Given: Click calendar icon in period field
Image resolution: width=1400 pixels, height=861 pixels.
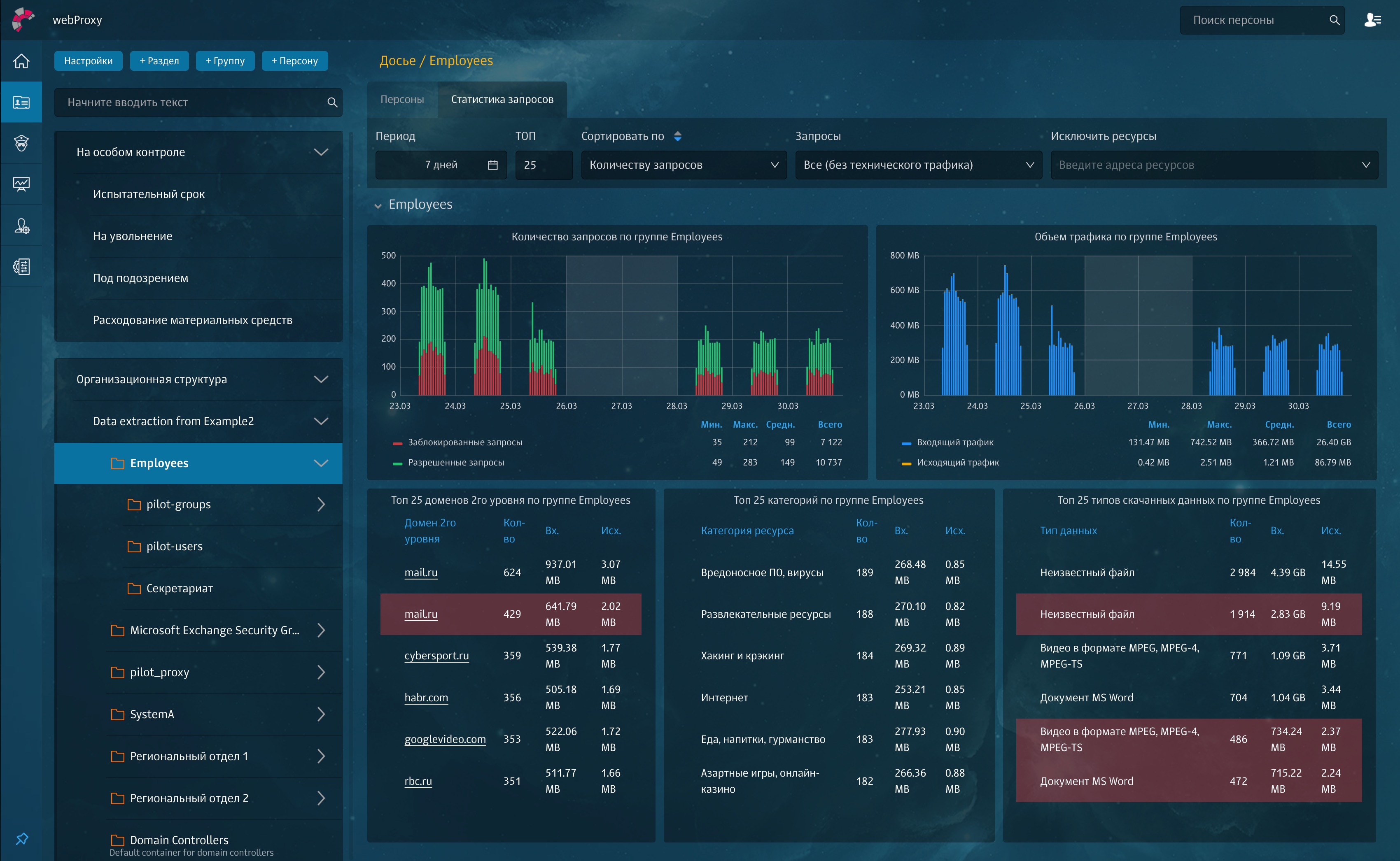Looking at the screenshot, I should tap(493, 165).
